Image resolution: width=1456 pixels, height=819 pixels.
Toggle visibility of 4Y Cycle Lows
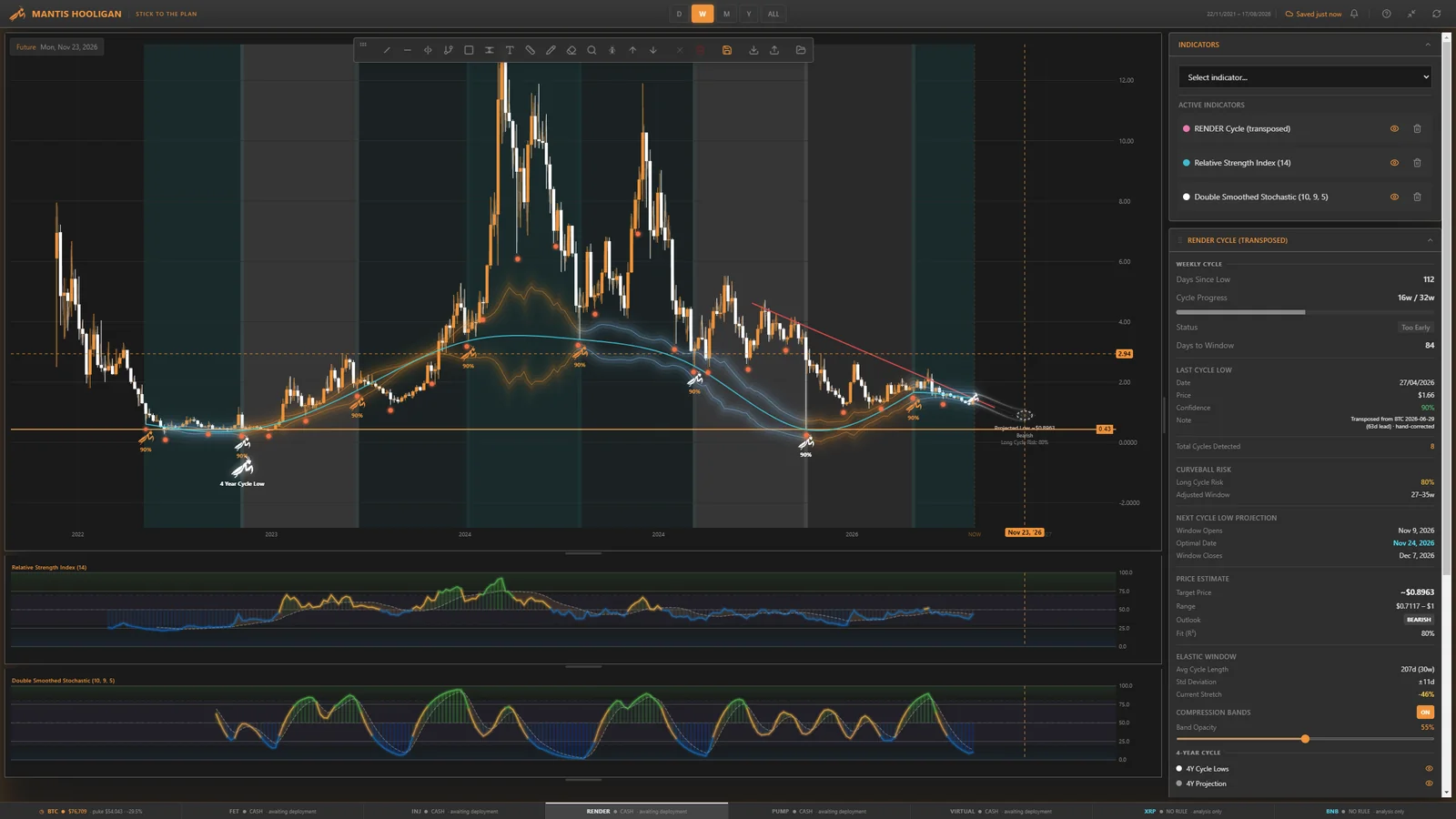(1429, 769)
